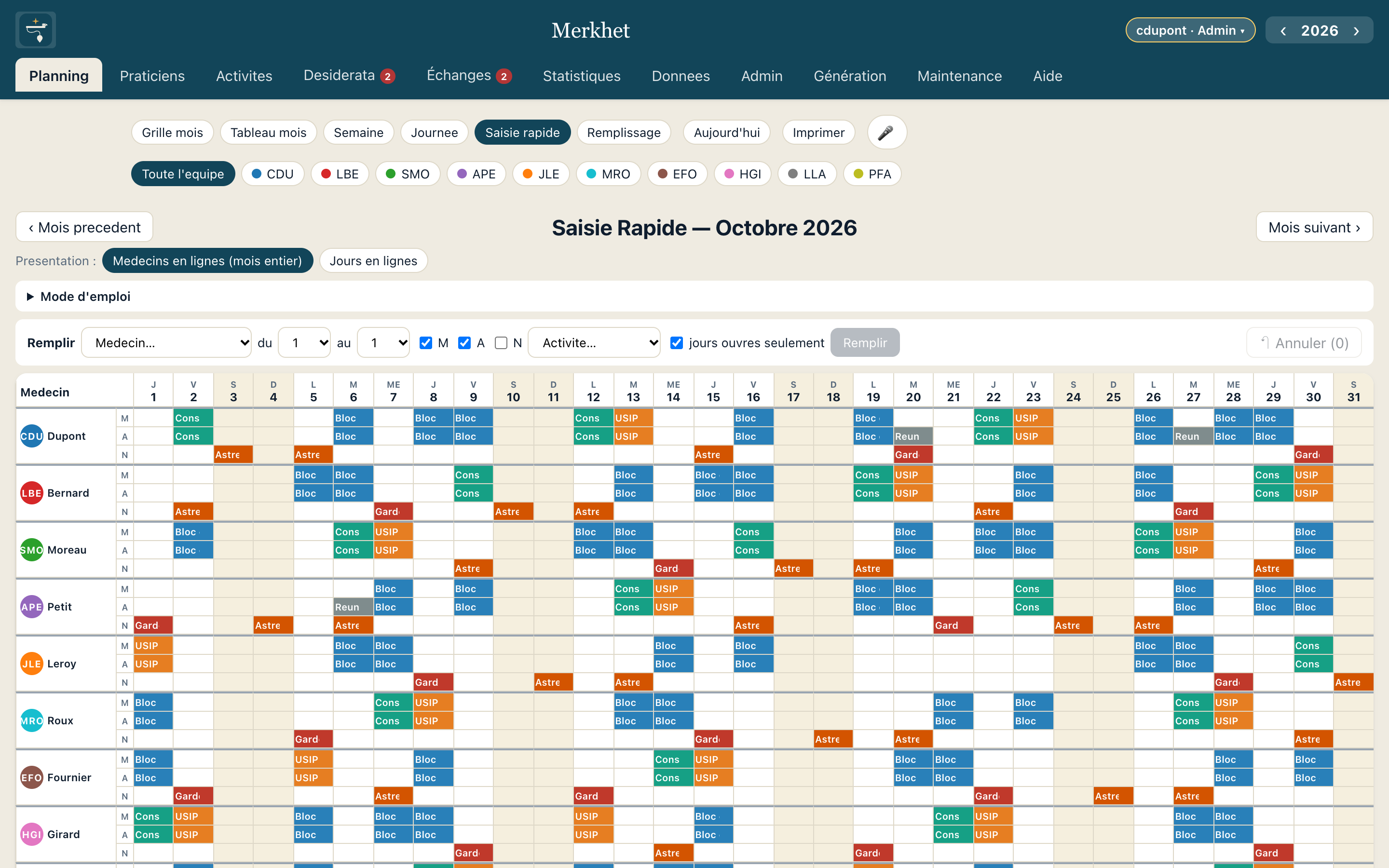This screenshot has width=1389, height=868.
Task: Enable the N (nuit) checkbox
Action: [x=501, y=343]
